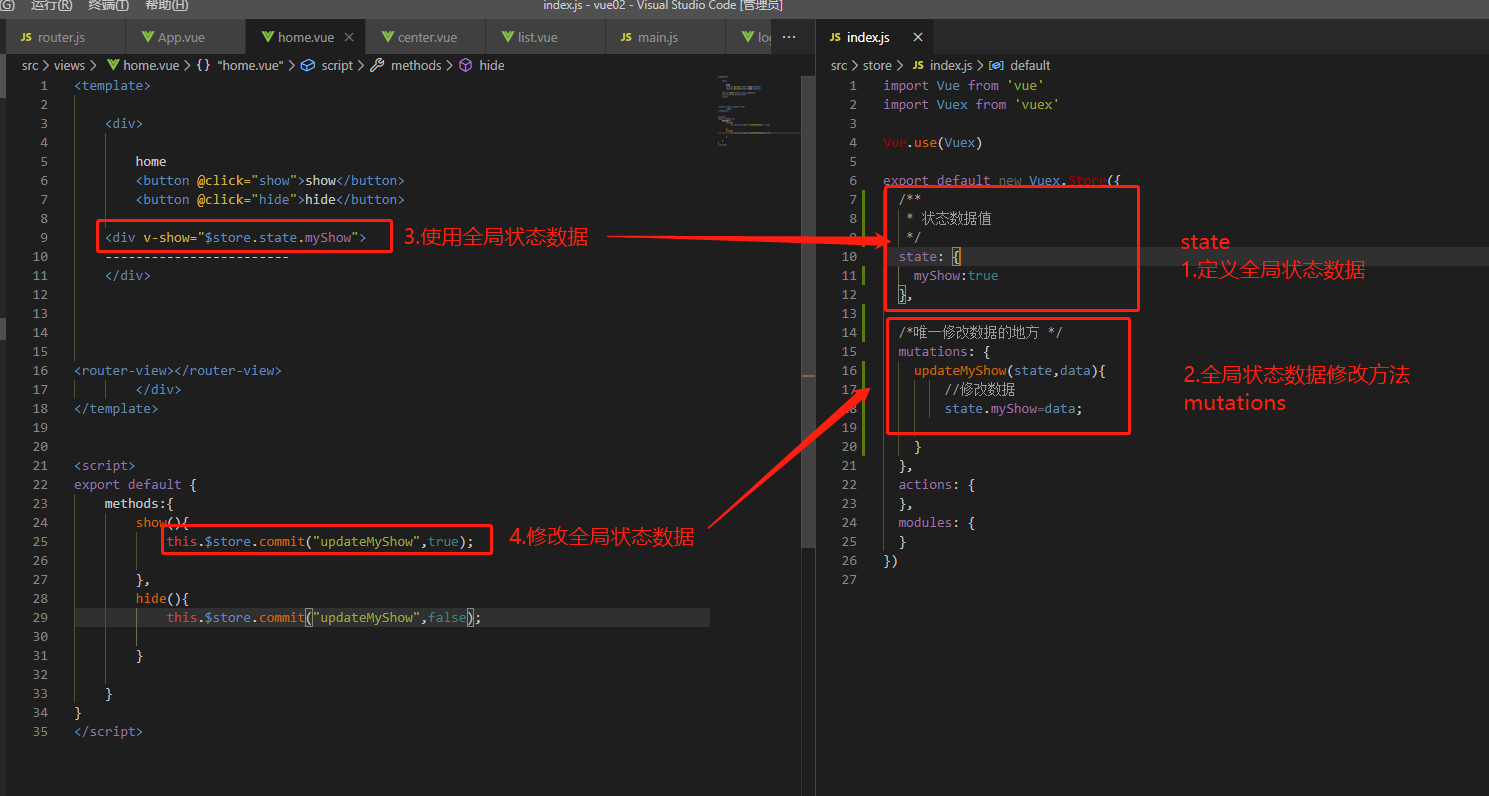Screen dimensions: 1489x796
Task: Open the script breadcrumb dropdown
Action: click(x=337, y=65)
